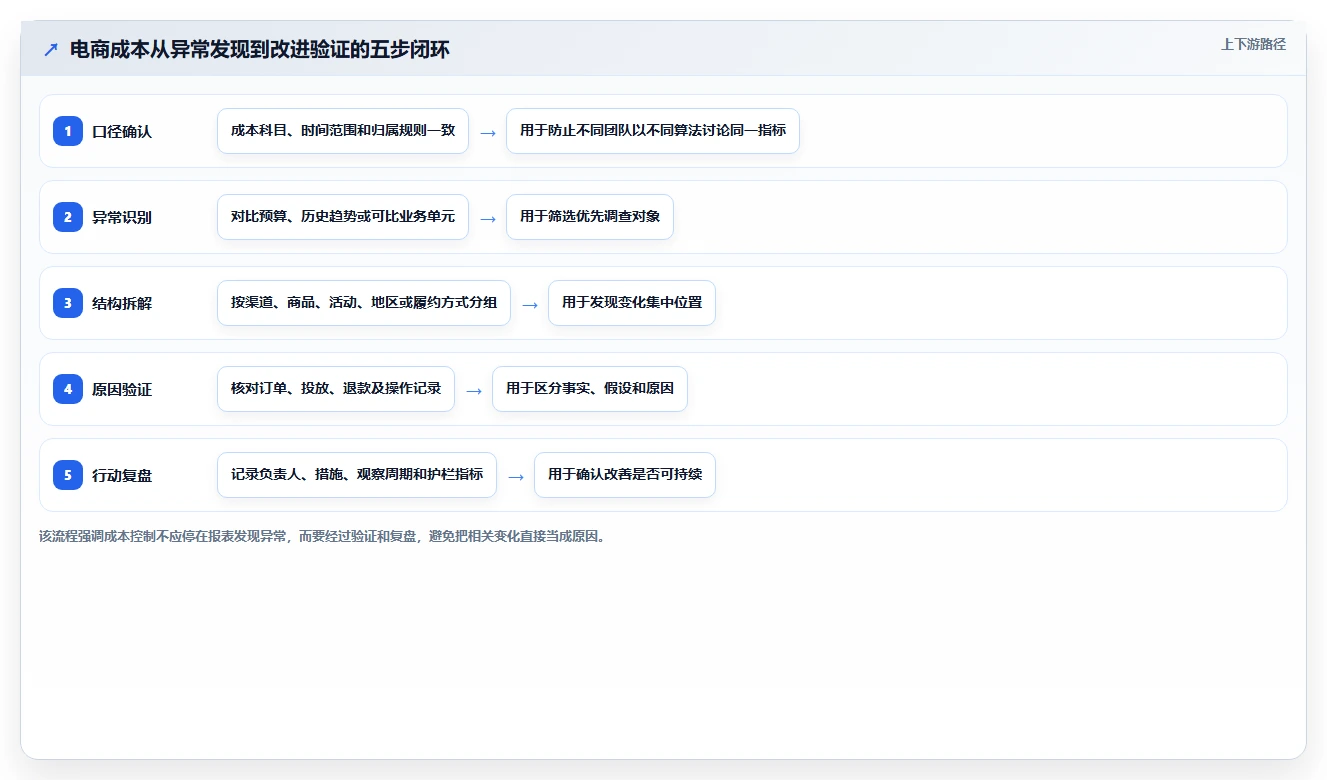
Task: Select the step 1 number badge
Action: pyautogui.click(x=68, y=131)
